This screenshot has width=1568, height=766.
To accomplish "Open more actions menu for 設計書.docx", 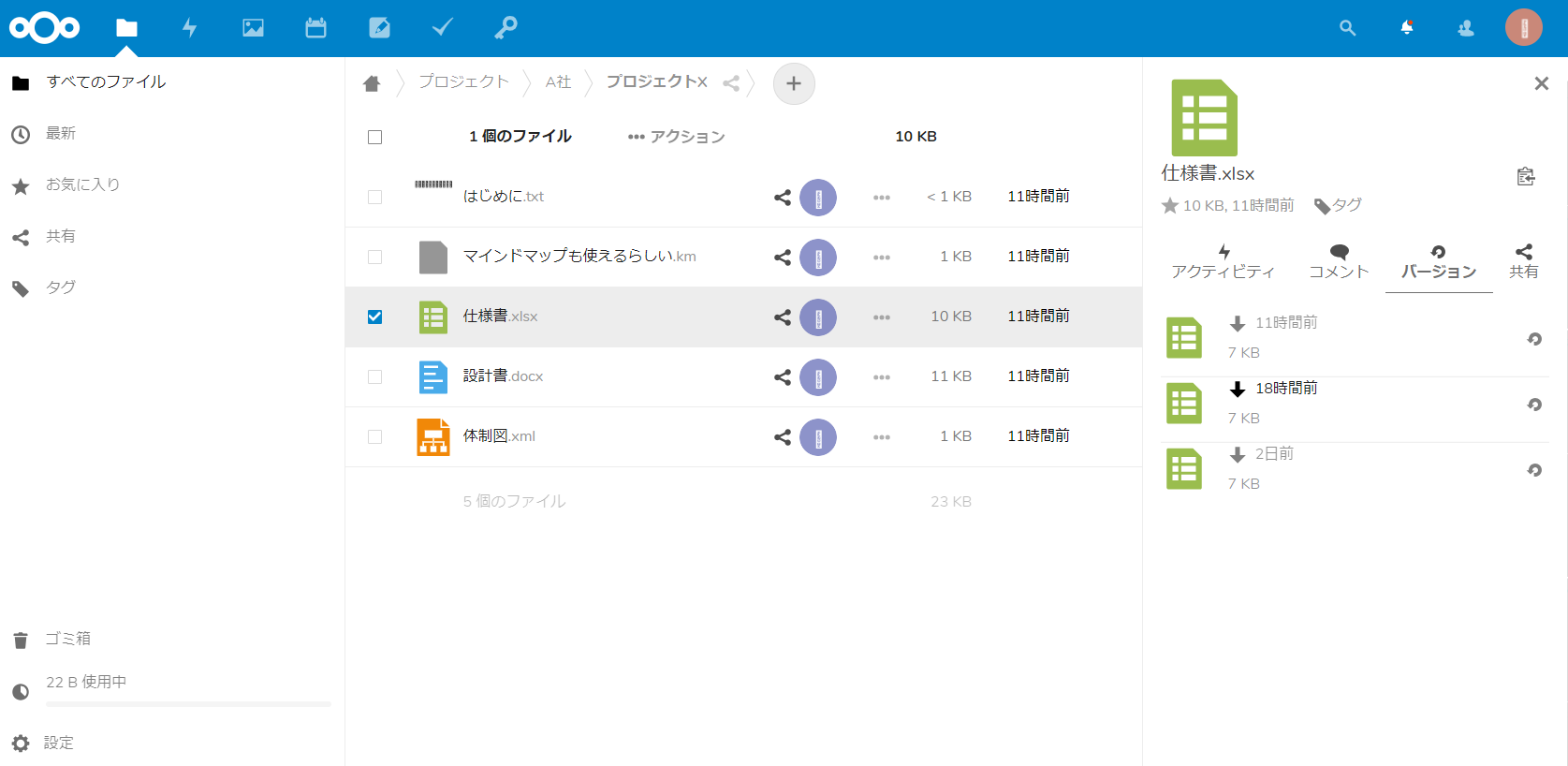I will [x=882, y=377].
